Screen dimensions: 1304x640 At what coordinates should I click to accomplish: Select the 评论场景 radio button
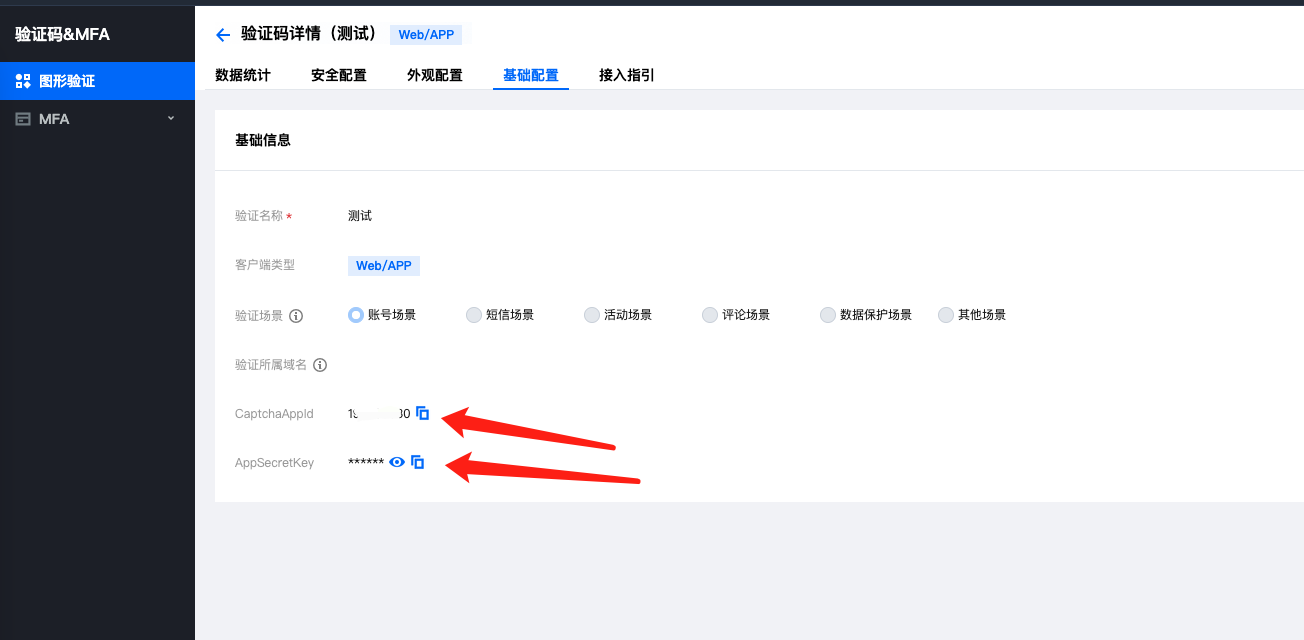click(710, 315)
